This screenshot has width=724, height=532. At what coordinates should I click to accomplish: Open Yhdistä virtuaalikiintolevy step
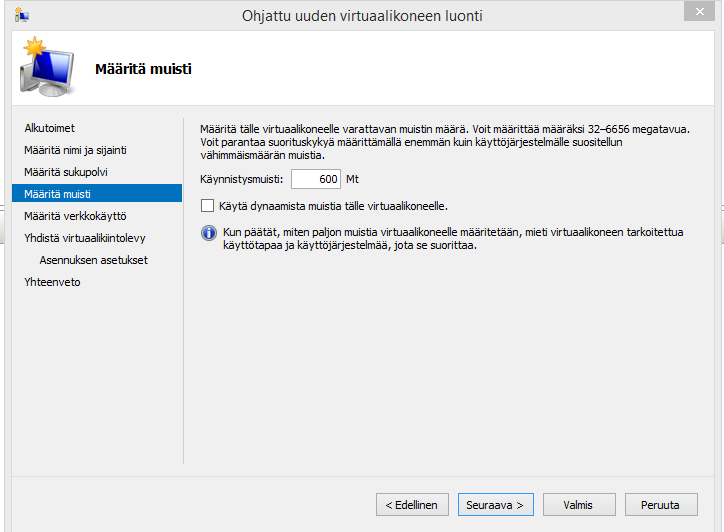point(84,238)
